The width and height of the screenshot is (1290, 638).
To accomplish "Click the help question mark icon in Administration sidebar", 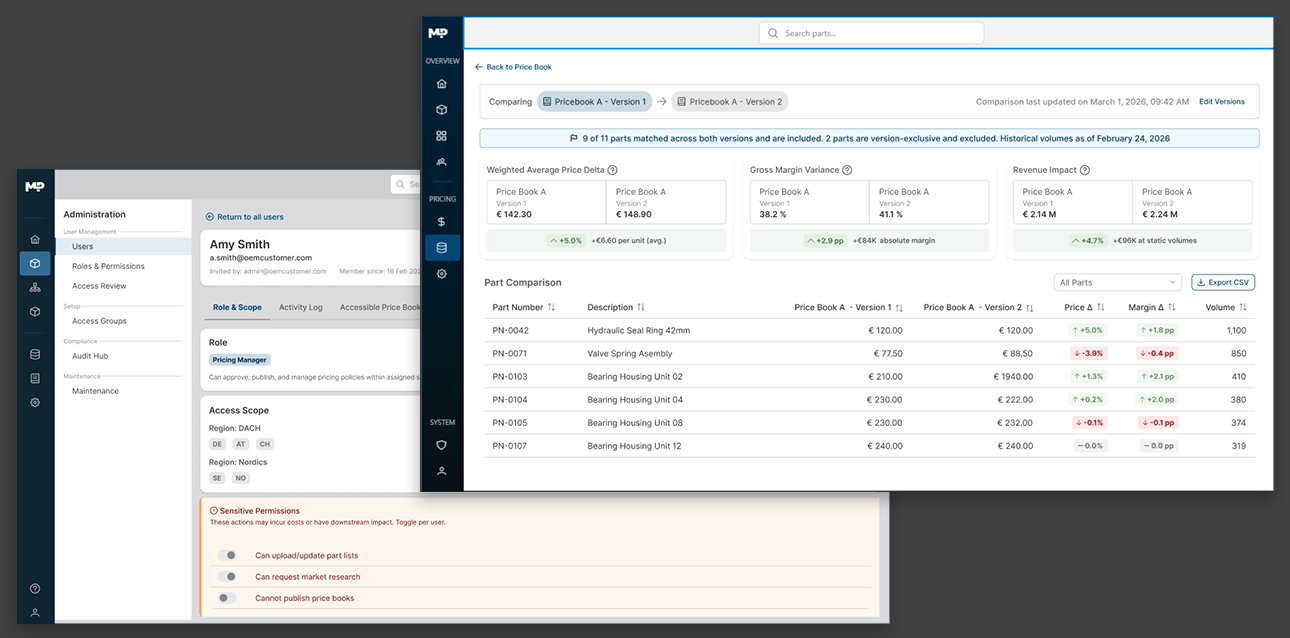I will pyautogui.click(x=35, y=589).
